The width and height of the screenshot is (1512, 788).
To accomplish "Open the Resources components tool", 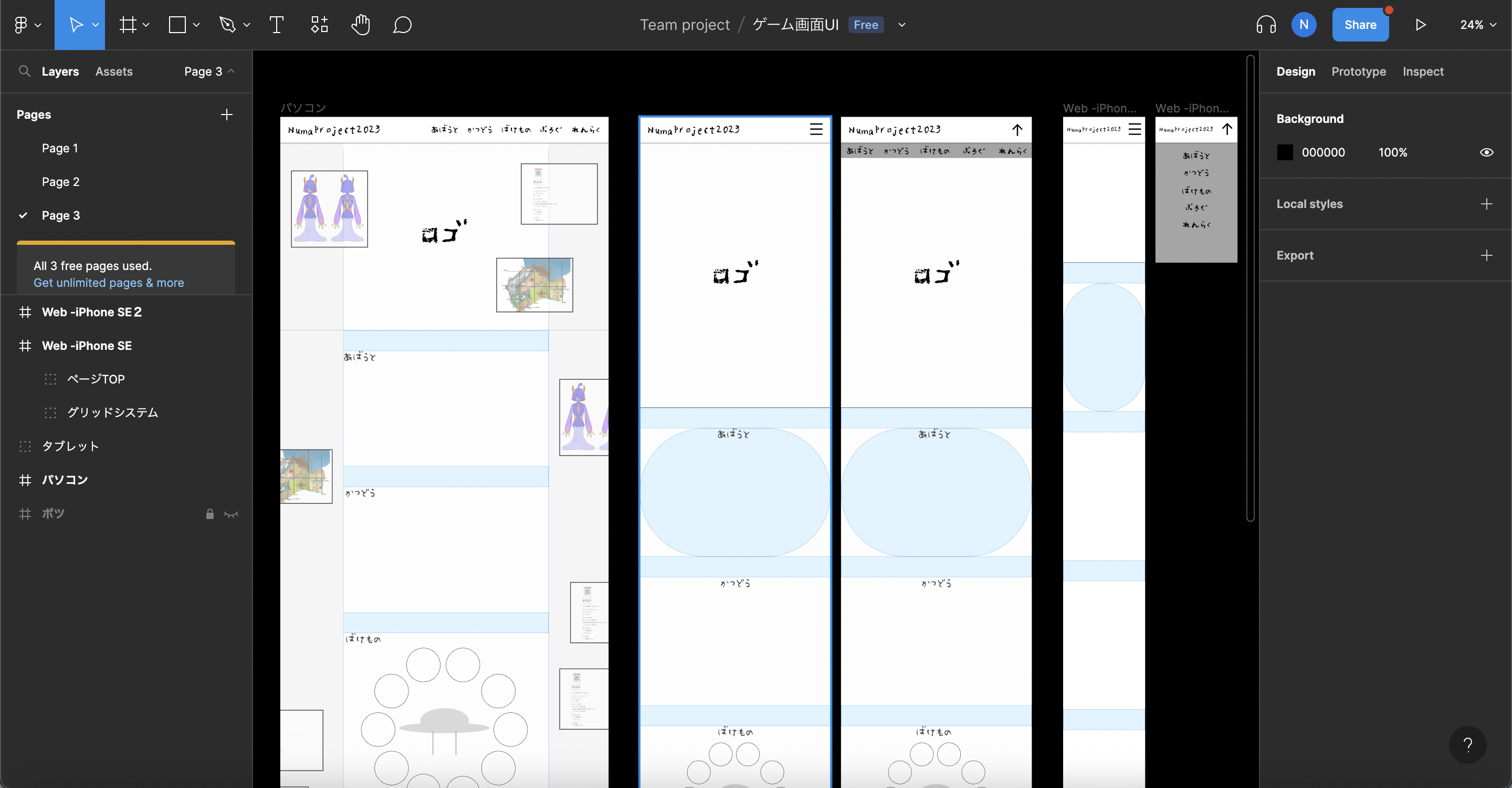I will [319, 25].
